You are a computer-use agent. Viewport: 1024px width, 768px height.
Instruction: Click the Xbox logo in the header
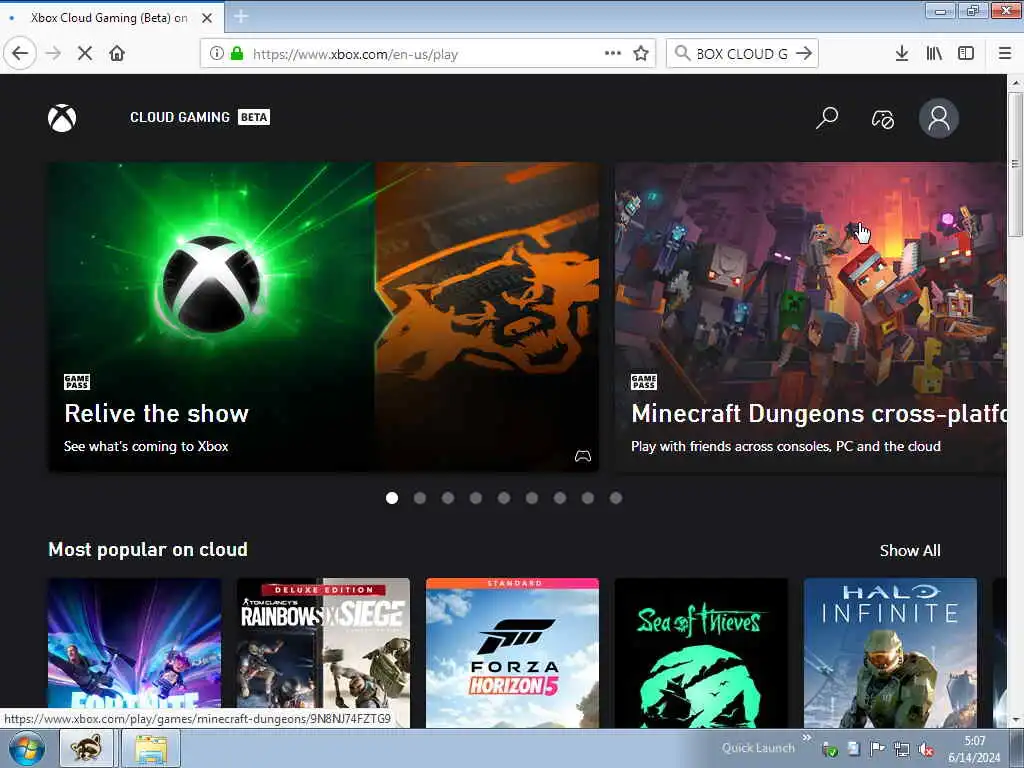[x=62, y=118]
